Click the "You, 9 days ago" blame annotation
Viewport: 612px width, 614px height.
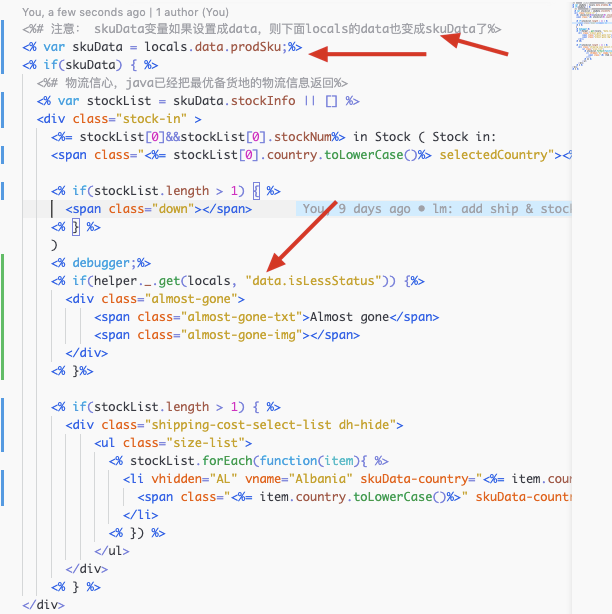(433, 209)
